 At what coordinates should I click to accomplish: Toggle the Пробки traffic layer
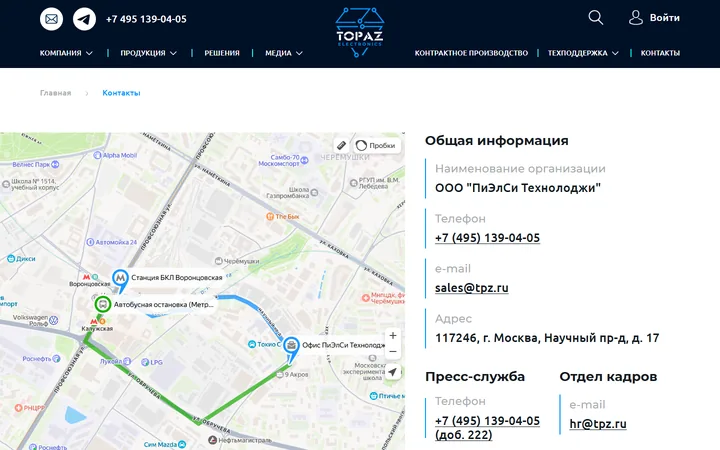click(x=376, y=146)
